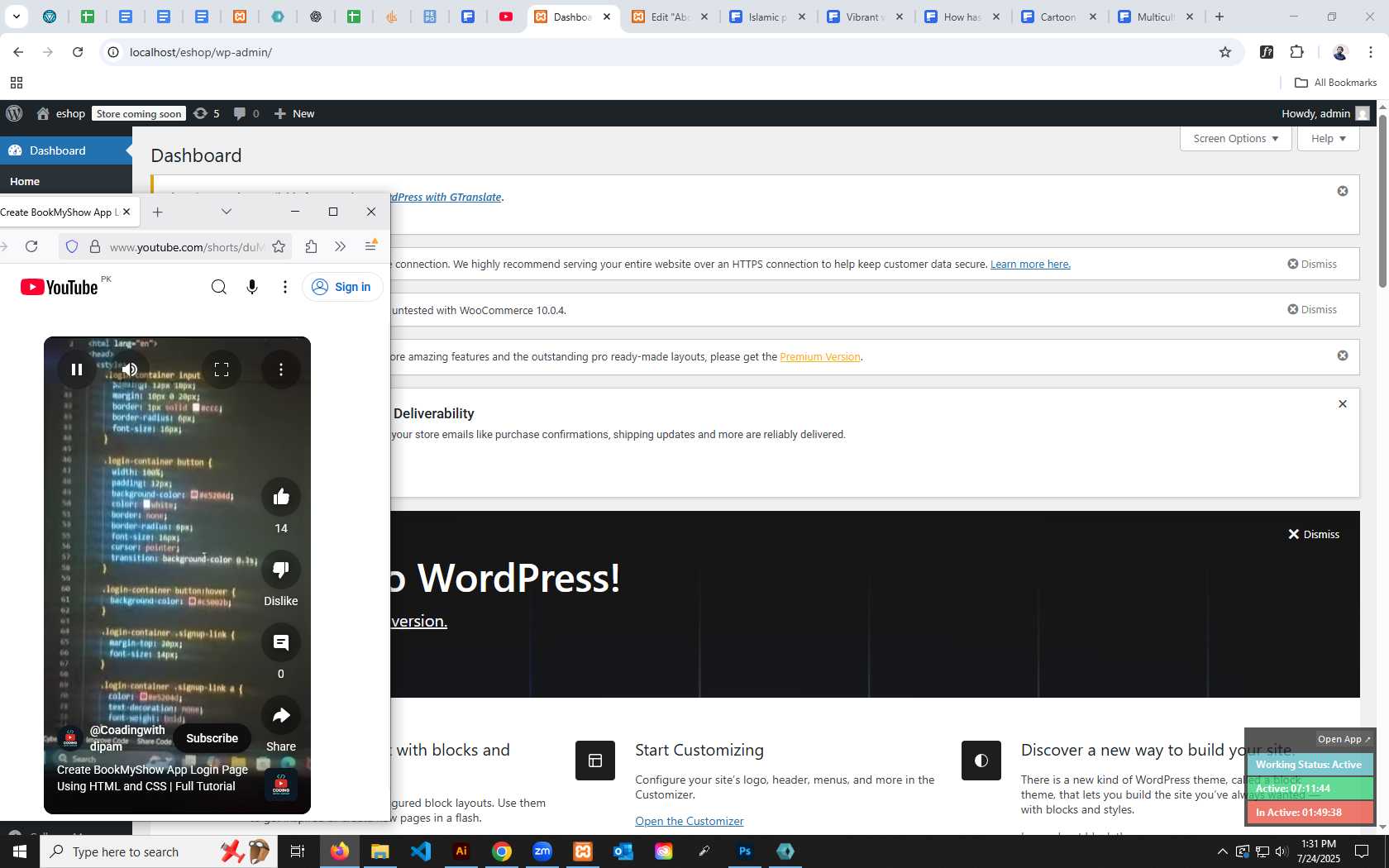Open Photoshop from taskbar
This screenshot has height=868, width=1389.
(x=745, y=851)
